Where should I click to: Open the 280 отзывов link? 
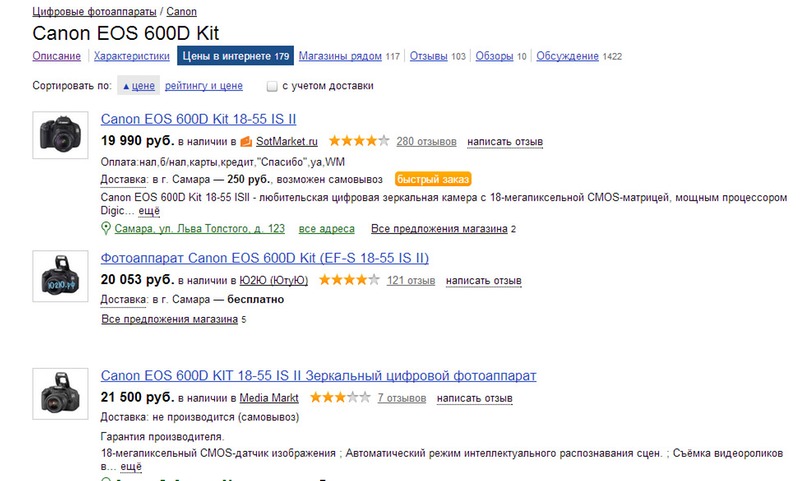[x=427, y=141]
